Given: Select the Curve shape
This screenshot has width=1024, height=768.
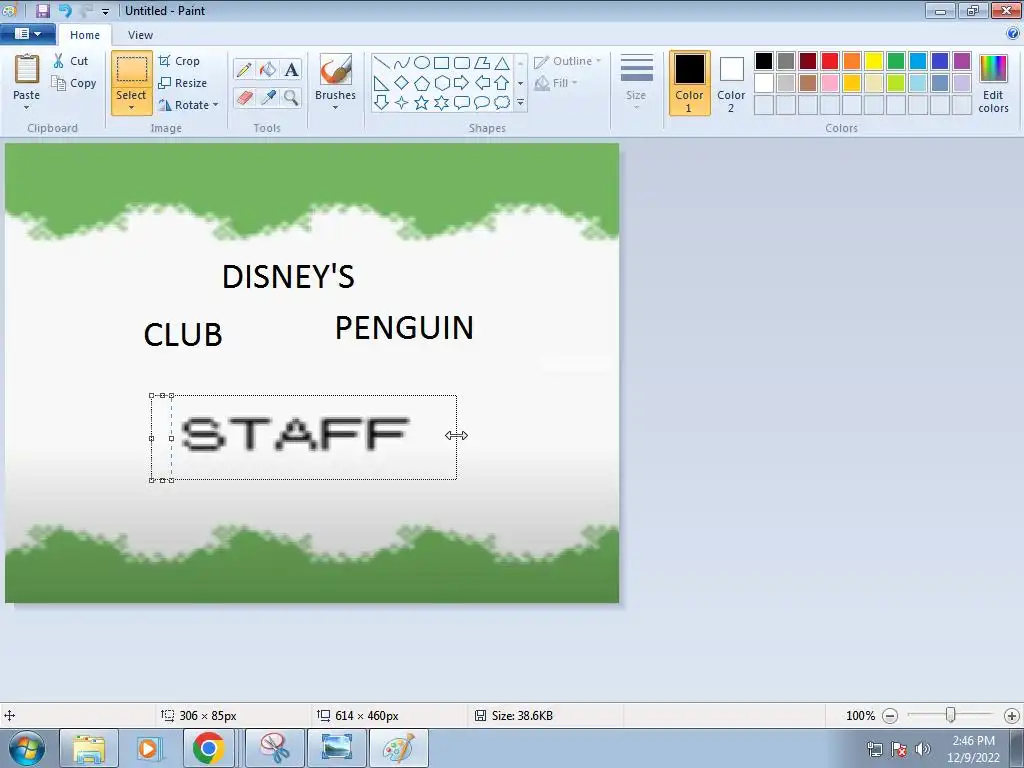Looking at the screenshot, I should click(402, 63).
